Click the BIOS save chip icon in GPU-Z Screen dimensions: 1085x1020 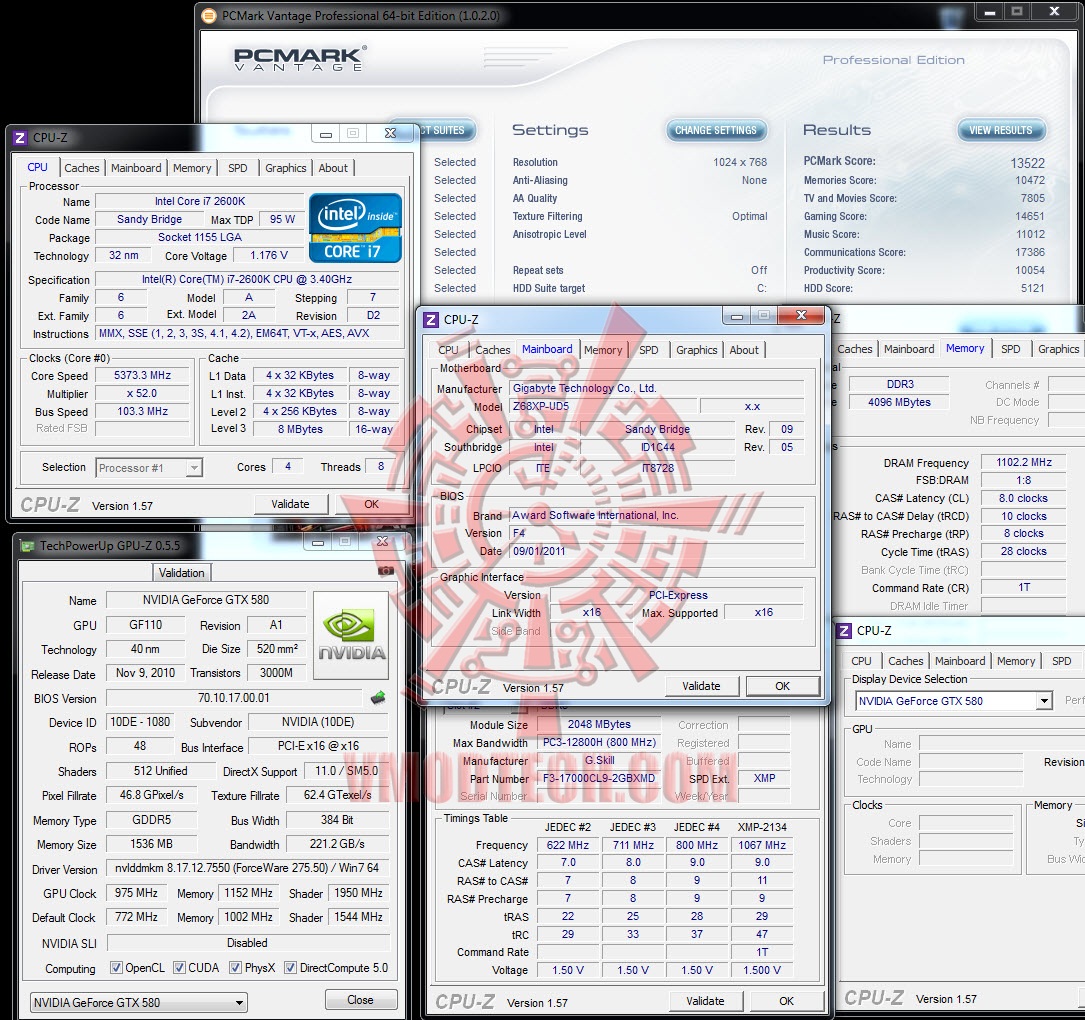[378, 698]
